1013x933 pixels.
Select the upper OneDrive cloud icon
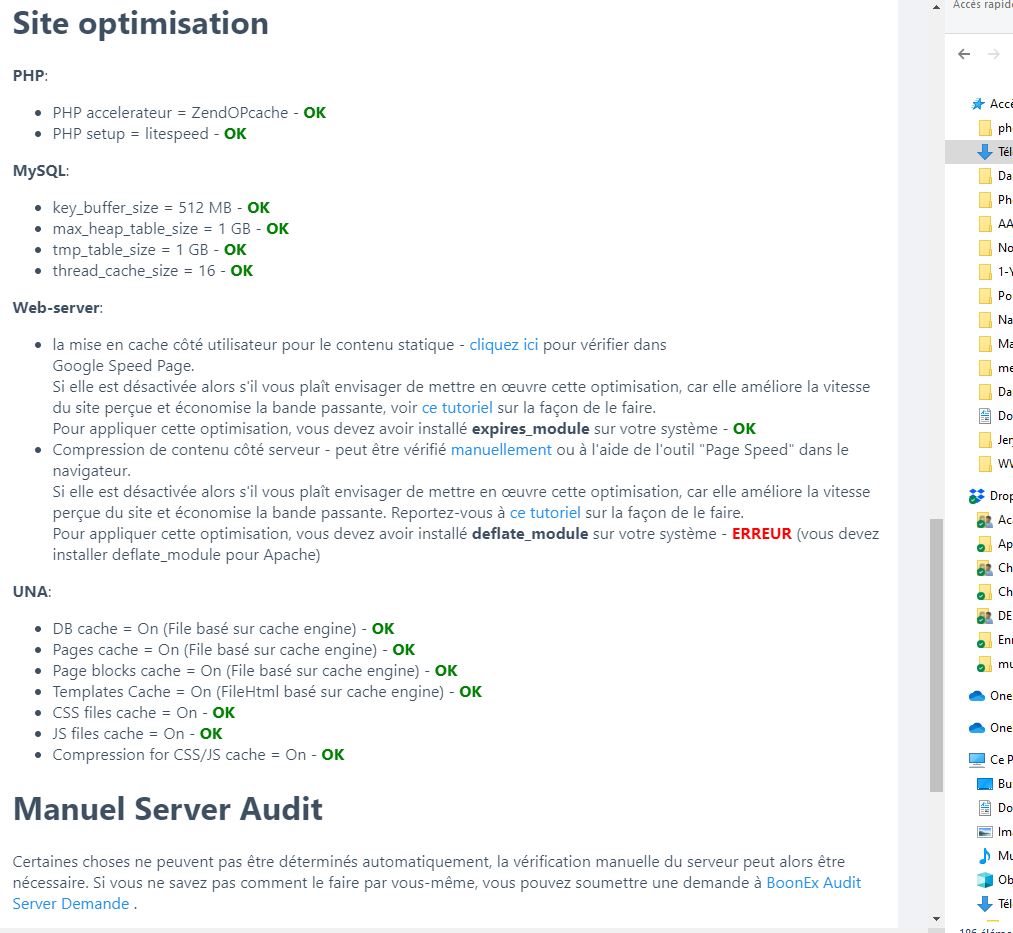click(977, 696)
